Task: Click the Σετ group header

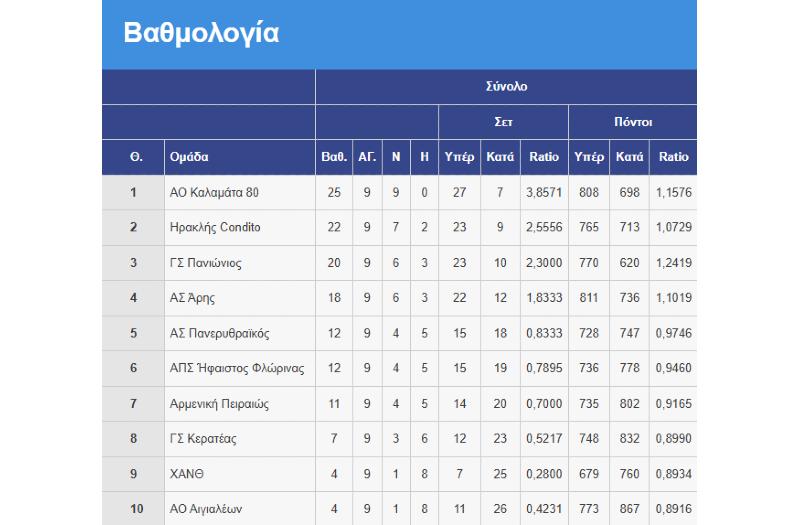Action: [x=504, y=122]
